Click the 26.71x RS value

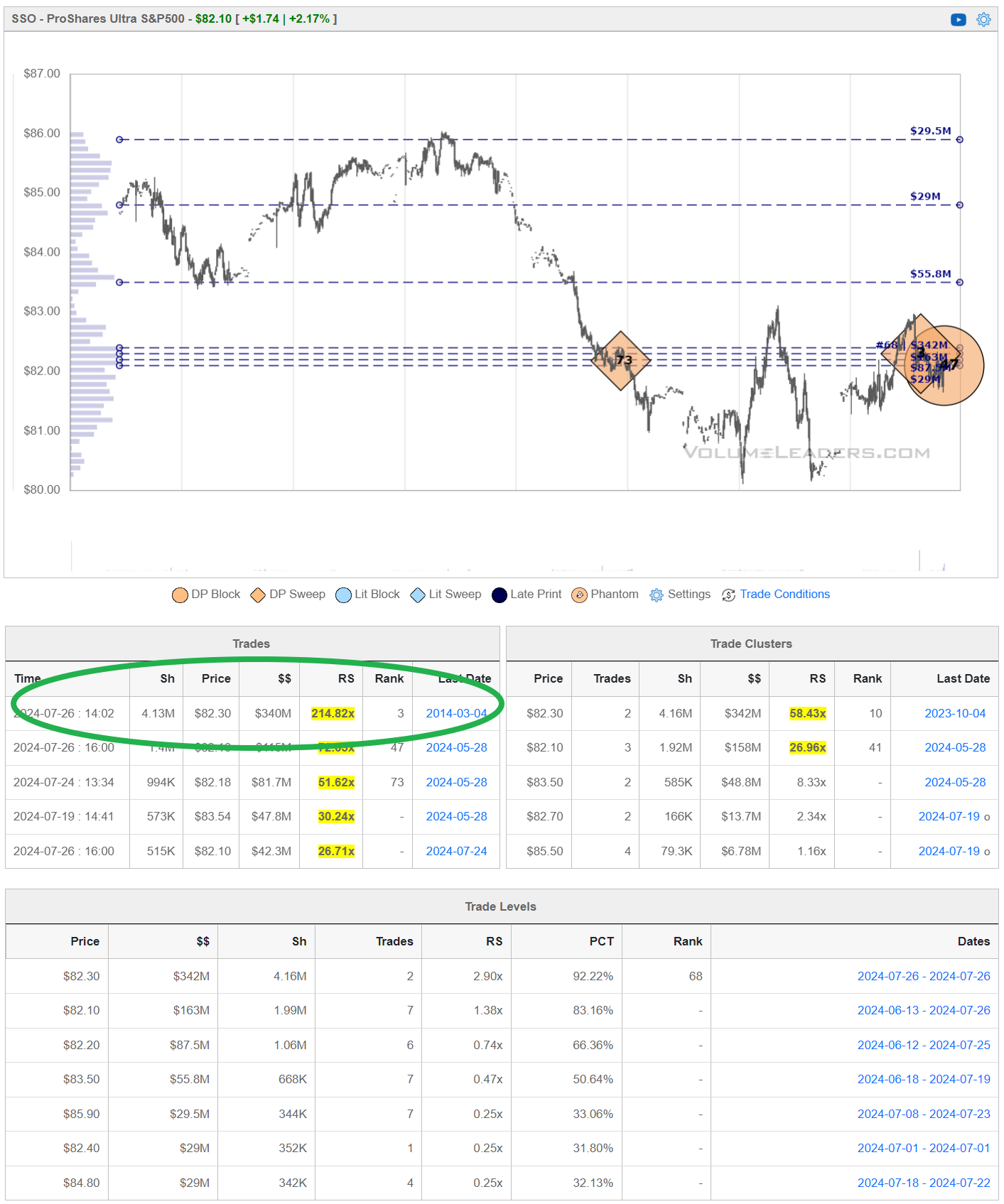(336, 851)
